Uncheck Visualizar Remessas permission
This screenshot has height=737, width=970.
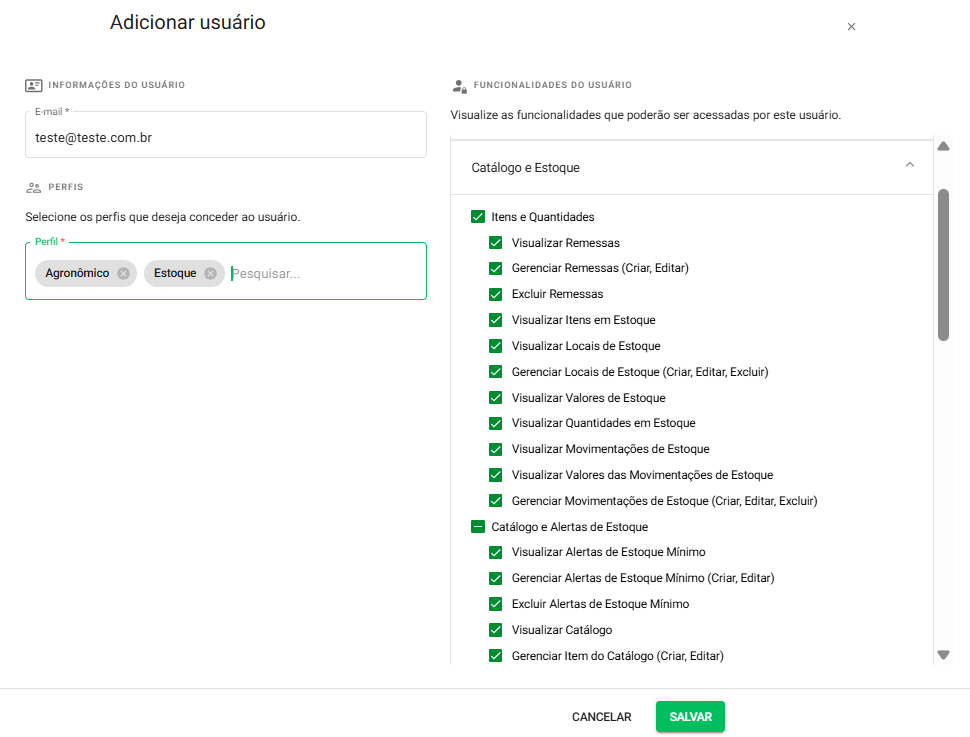(x=495, y=242)
